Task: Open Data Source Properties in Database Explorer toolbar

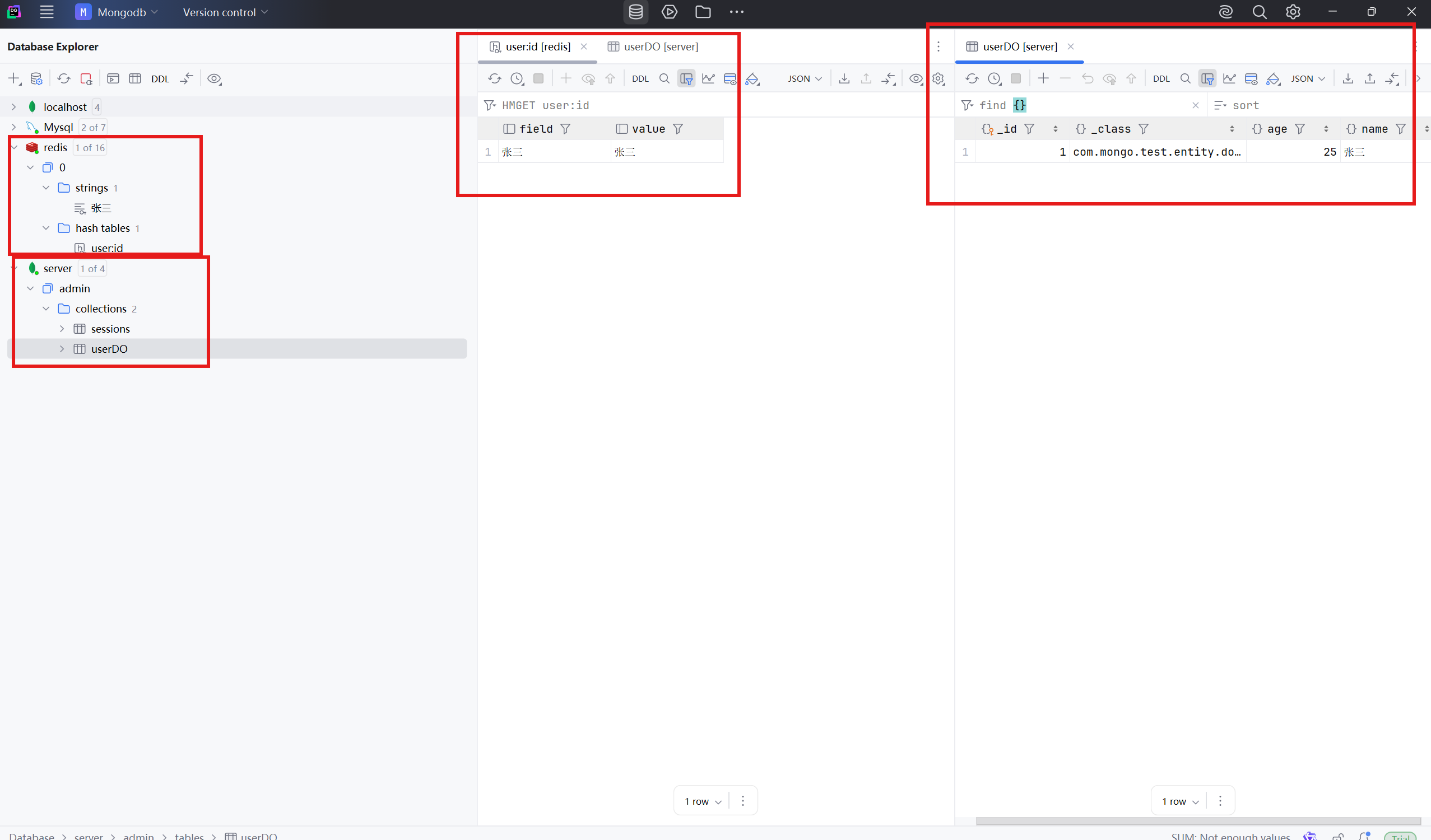Action: pos(36,79)
